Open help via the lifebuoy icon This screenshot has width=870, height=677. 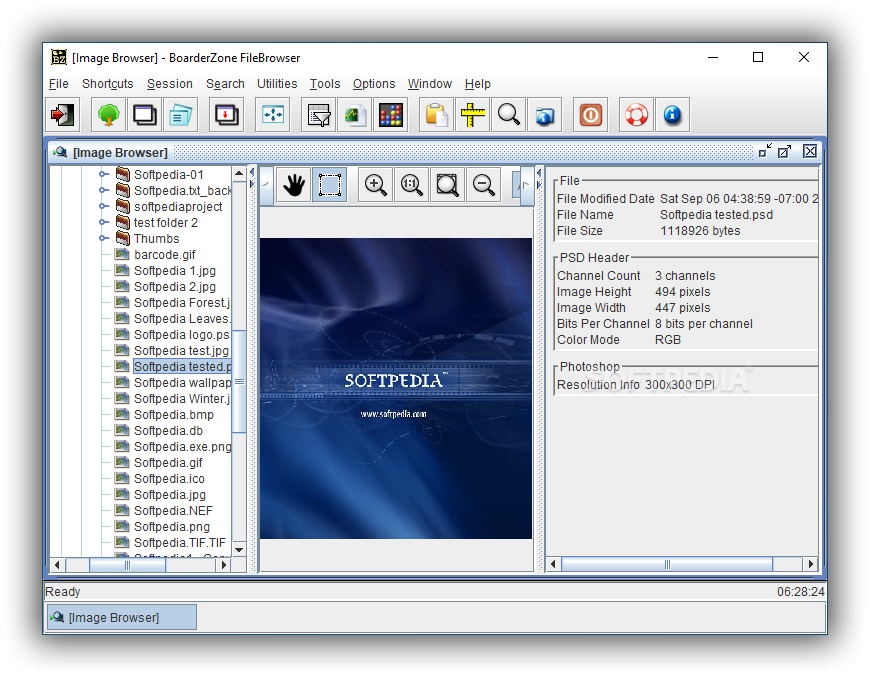[636, 115]
